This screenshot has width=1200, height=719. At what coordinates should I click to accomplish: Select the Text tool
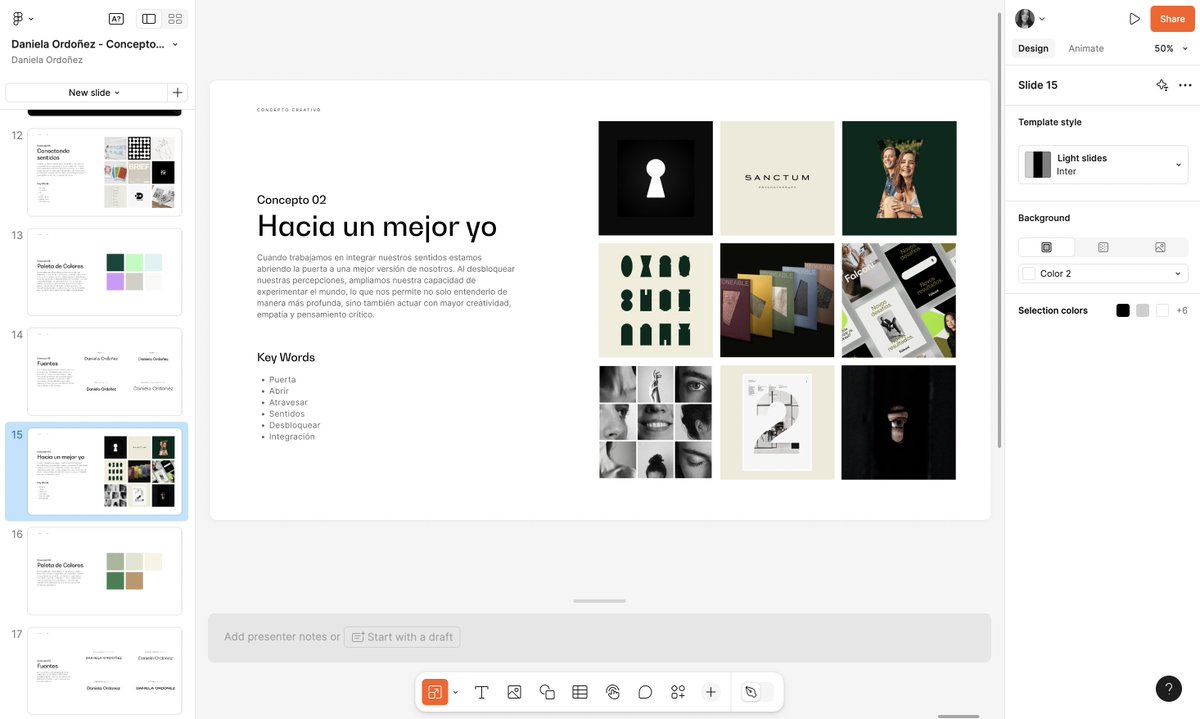481,692
